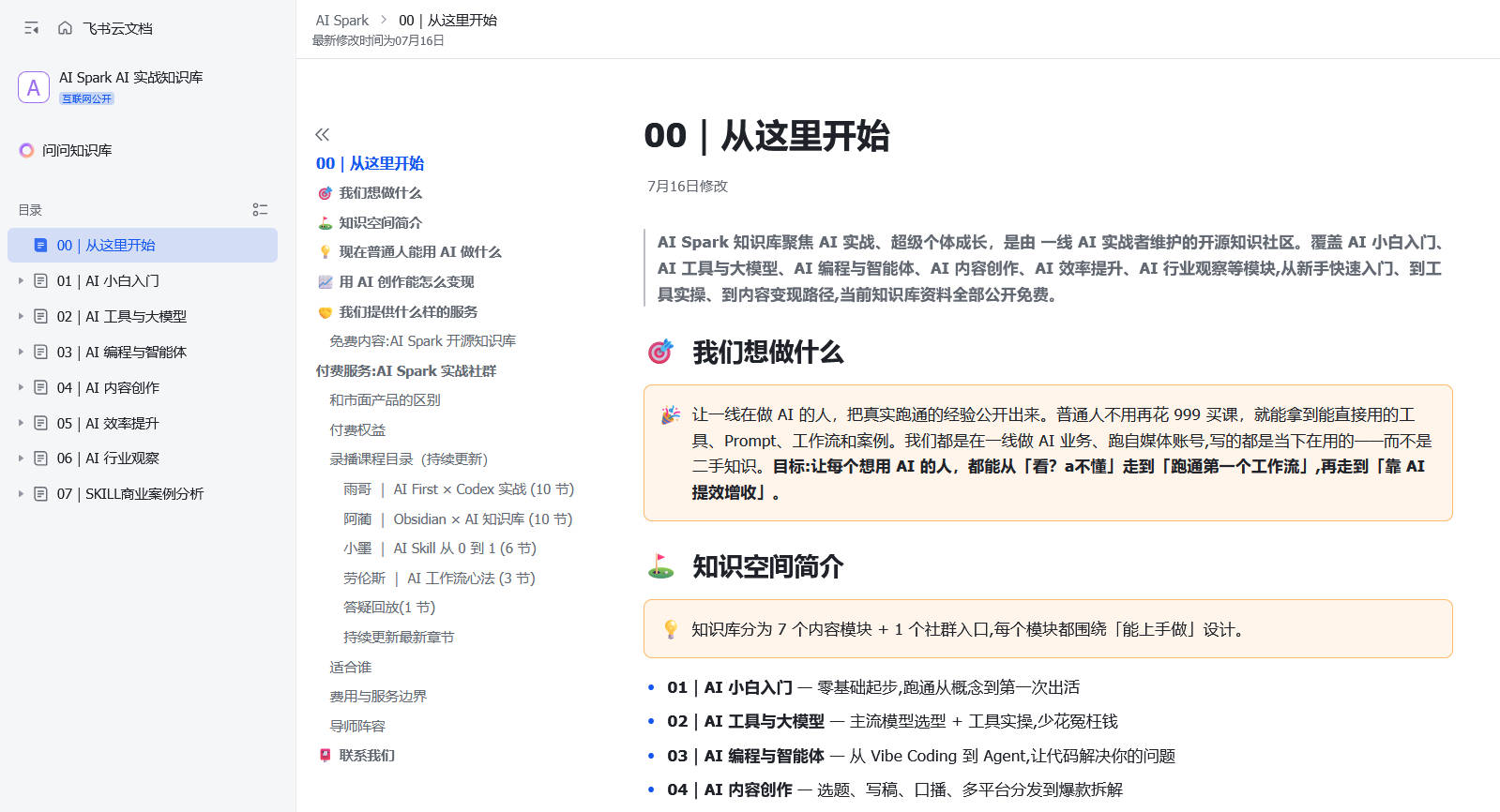Go to outline item 和市面产品的区别

pos(385,400)
